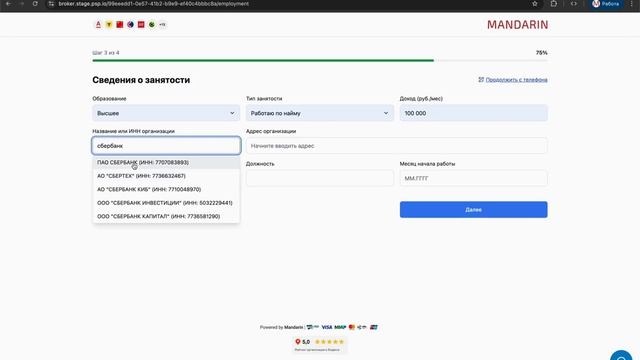This screenshot has width=640, height=360.
Task: Click the "Шаг 3 из 4" label
Action: click(x=106, y=53)
